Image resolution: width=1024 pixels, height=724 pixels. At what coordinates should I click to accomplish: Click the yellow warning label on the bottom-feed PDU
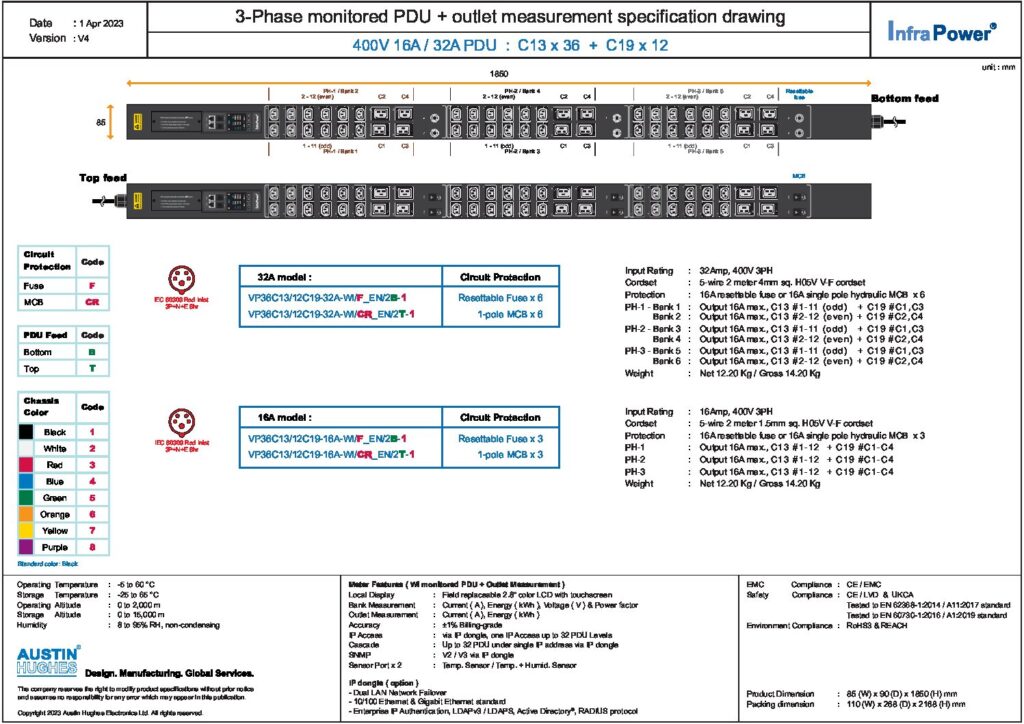tap(138, 121)
